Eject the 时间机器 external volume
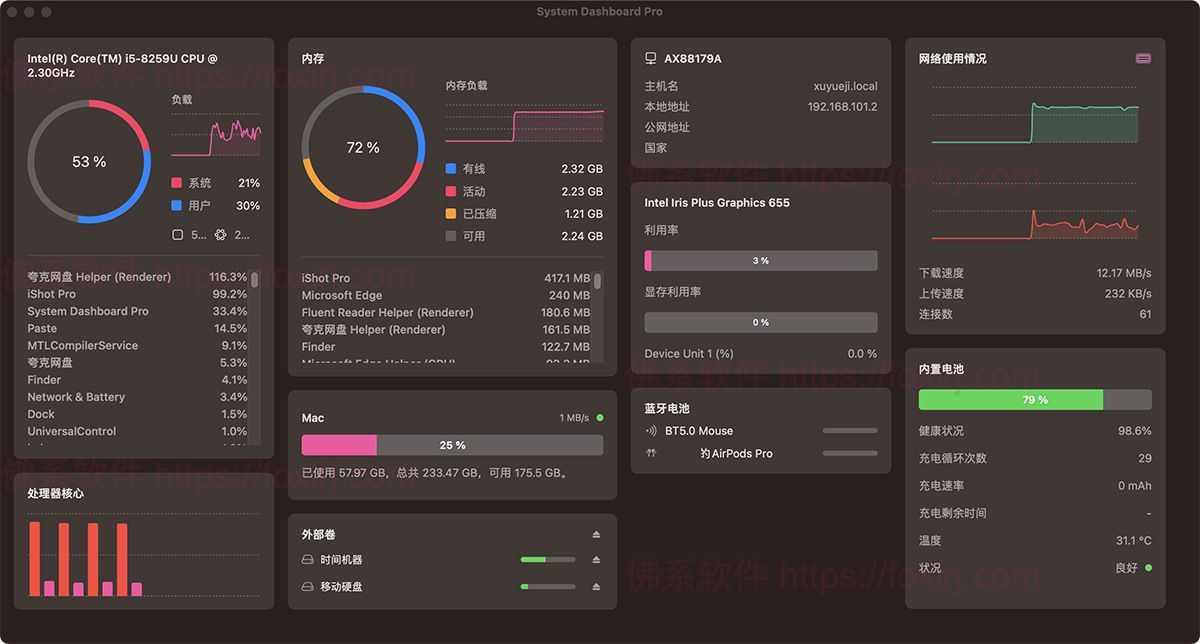The width and height of the screenshot is (1200, 644). [x=597, y=560]
